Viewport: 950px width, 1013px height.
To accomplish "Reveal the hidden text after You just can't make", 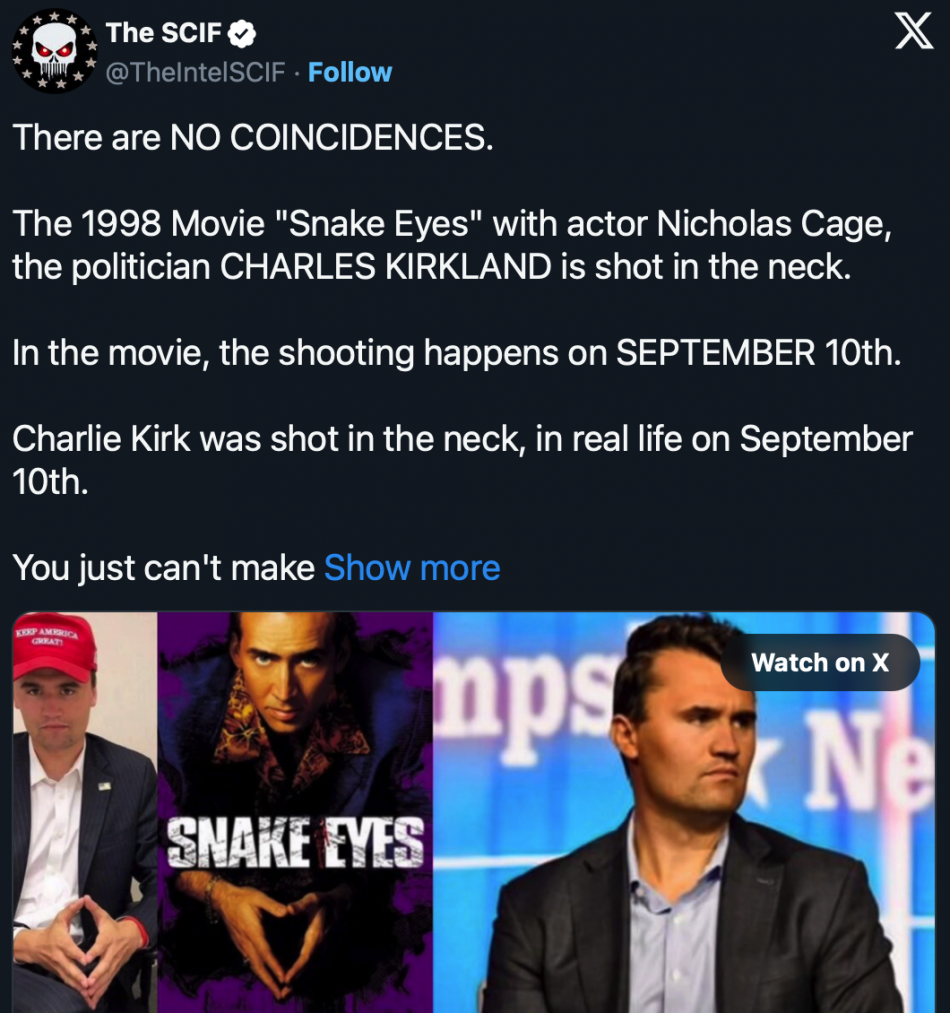I will [412, 567].
